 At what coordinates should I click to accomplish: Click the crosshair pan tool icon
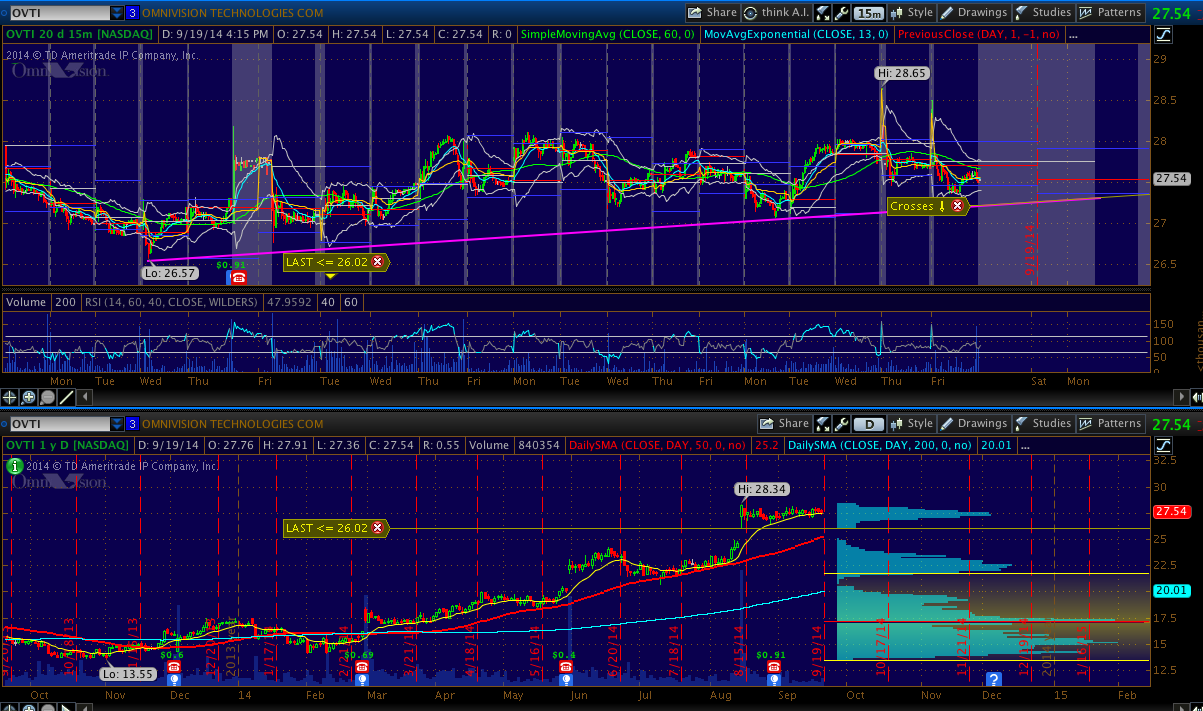pos(11,396)
